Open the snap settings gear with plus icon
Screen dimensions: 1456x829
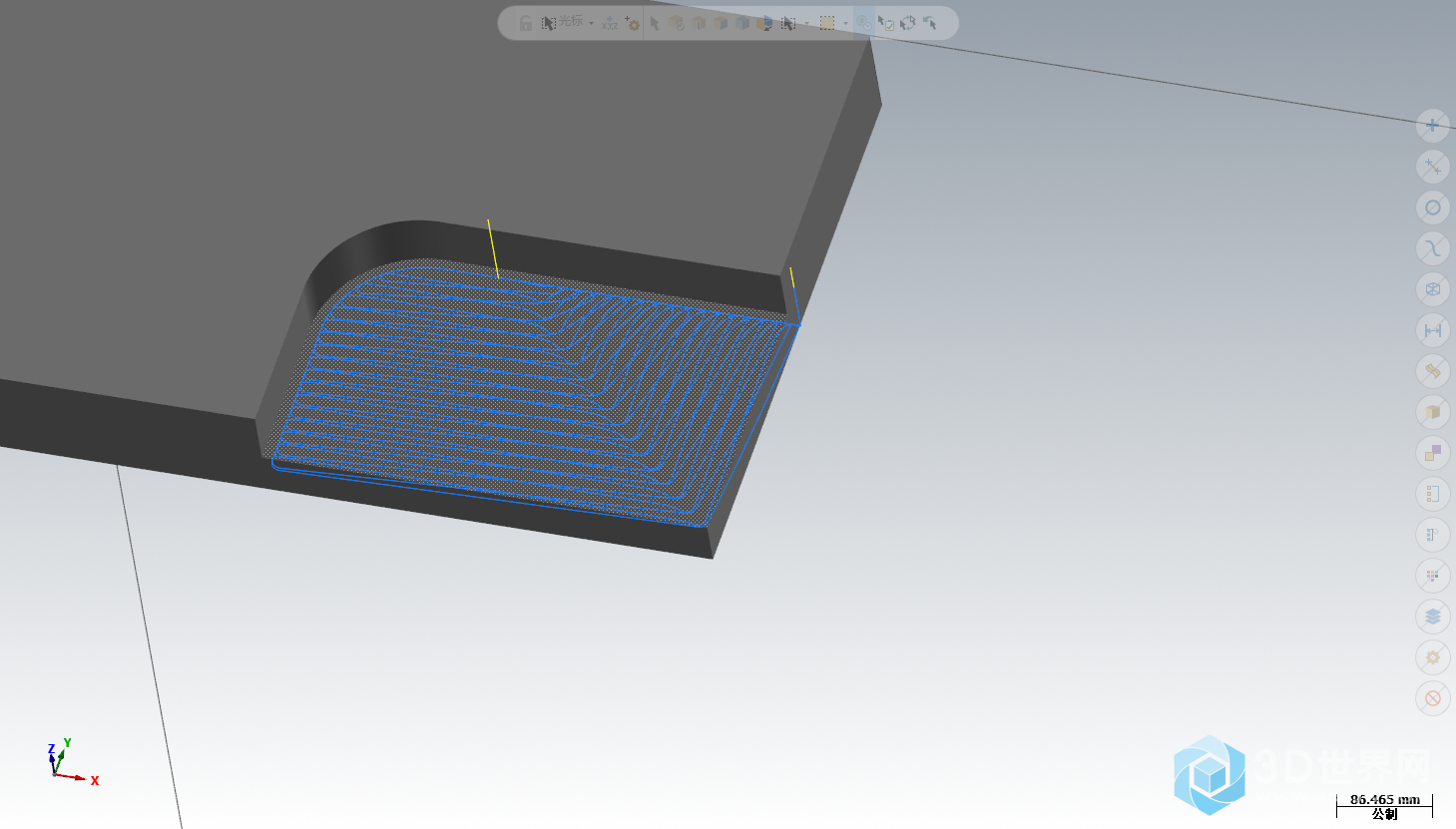[632, 23]
